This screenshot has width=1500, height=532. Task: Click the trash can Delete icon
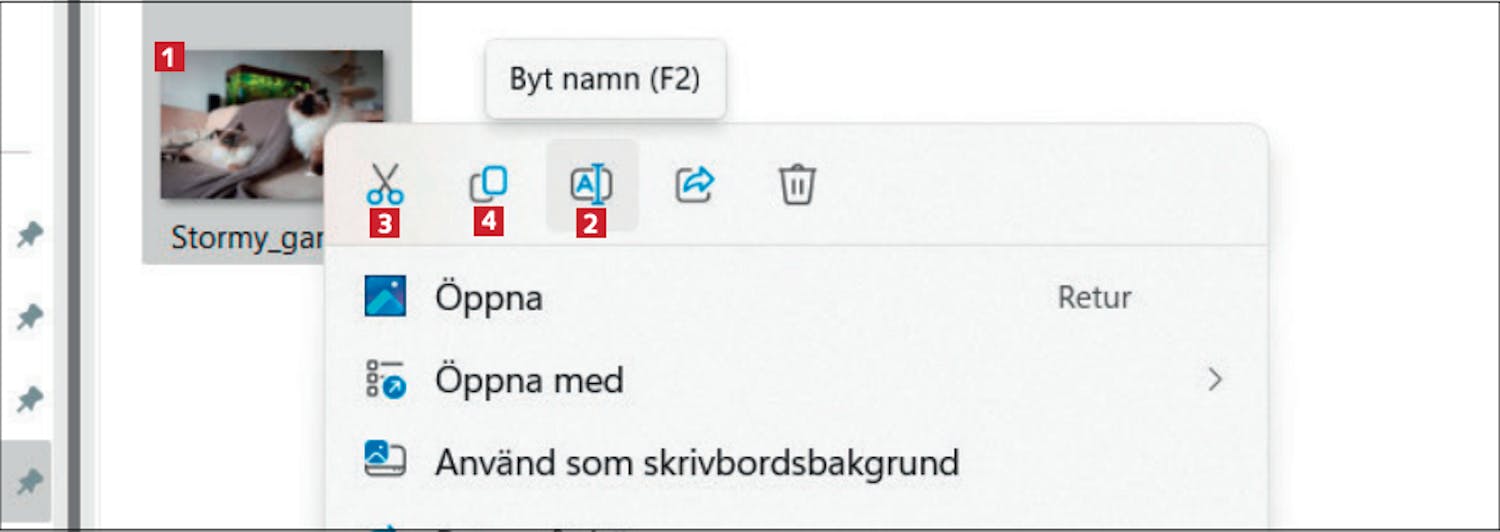pyautogui.click(x=798, y=185)
